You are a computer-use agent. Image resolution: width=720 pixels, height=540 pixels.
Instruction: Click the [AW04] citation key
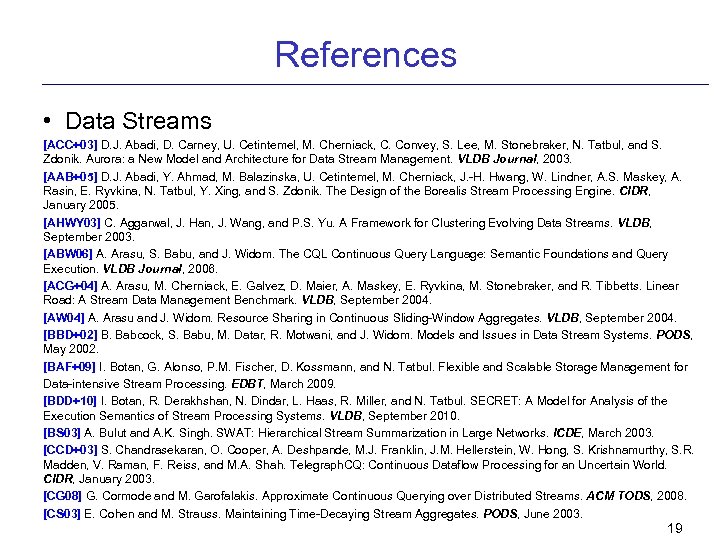64,318
